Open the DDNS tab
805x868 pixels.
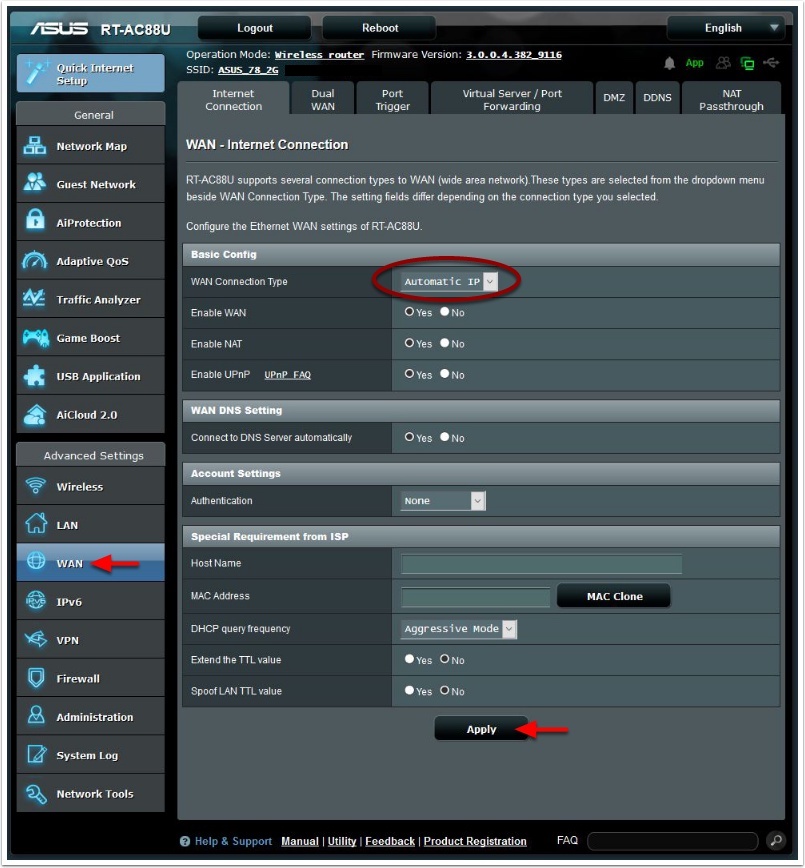[x=657, y=98]
